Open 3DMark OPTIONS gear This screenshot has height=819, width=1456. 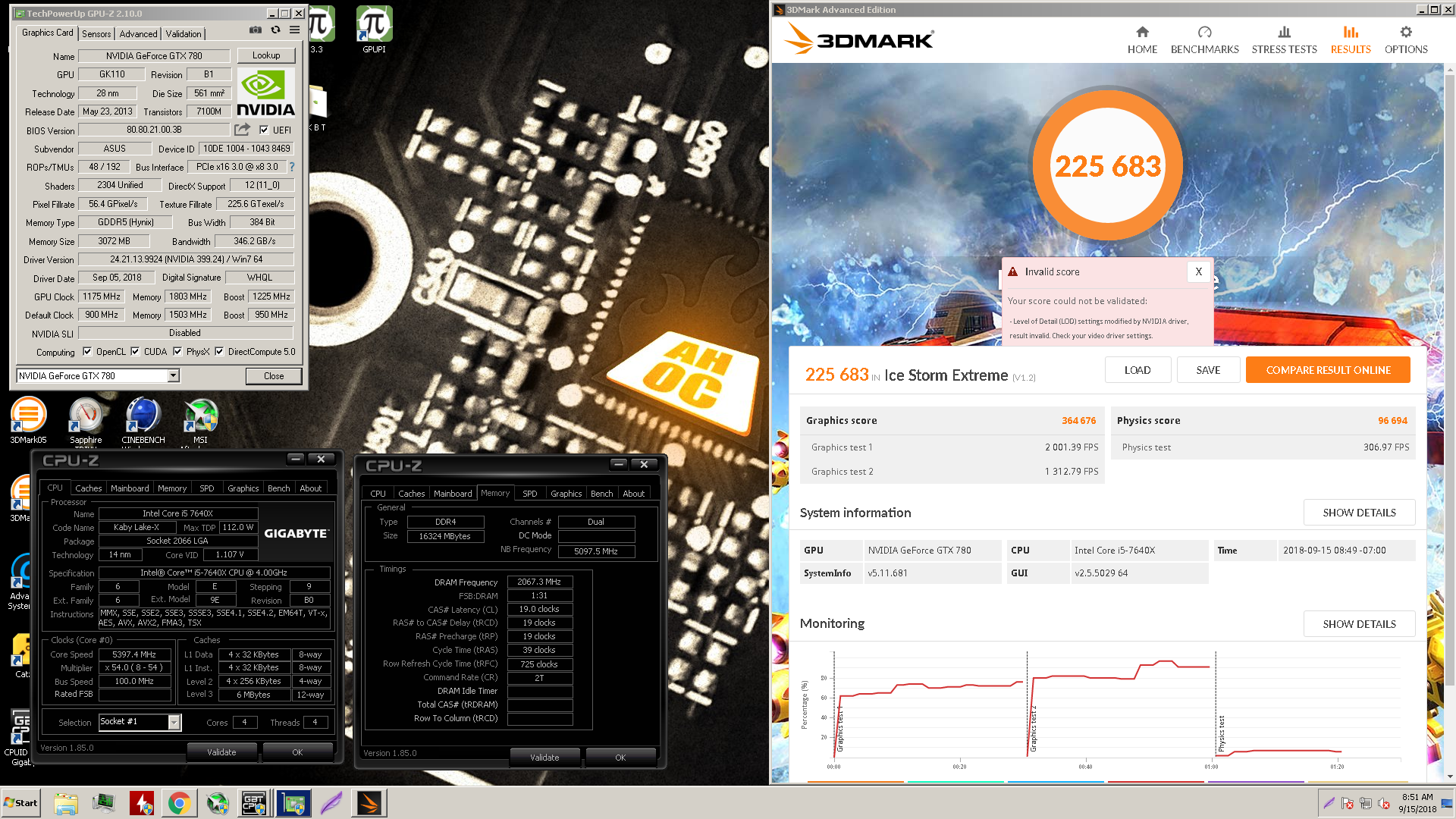(x=1406, y=40)
